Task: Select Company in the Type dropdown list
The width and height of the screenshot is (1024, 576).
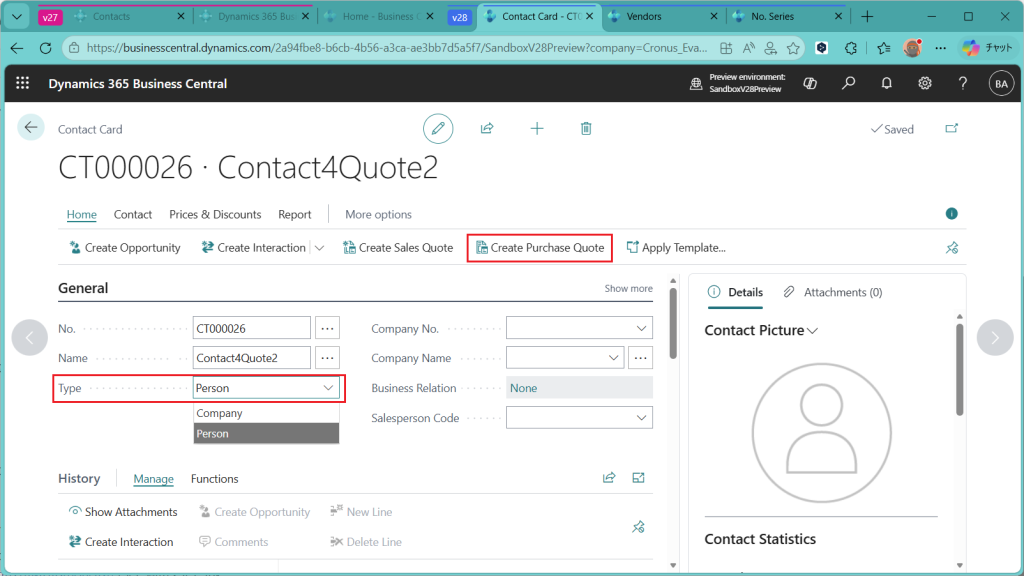Action: 220,413
